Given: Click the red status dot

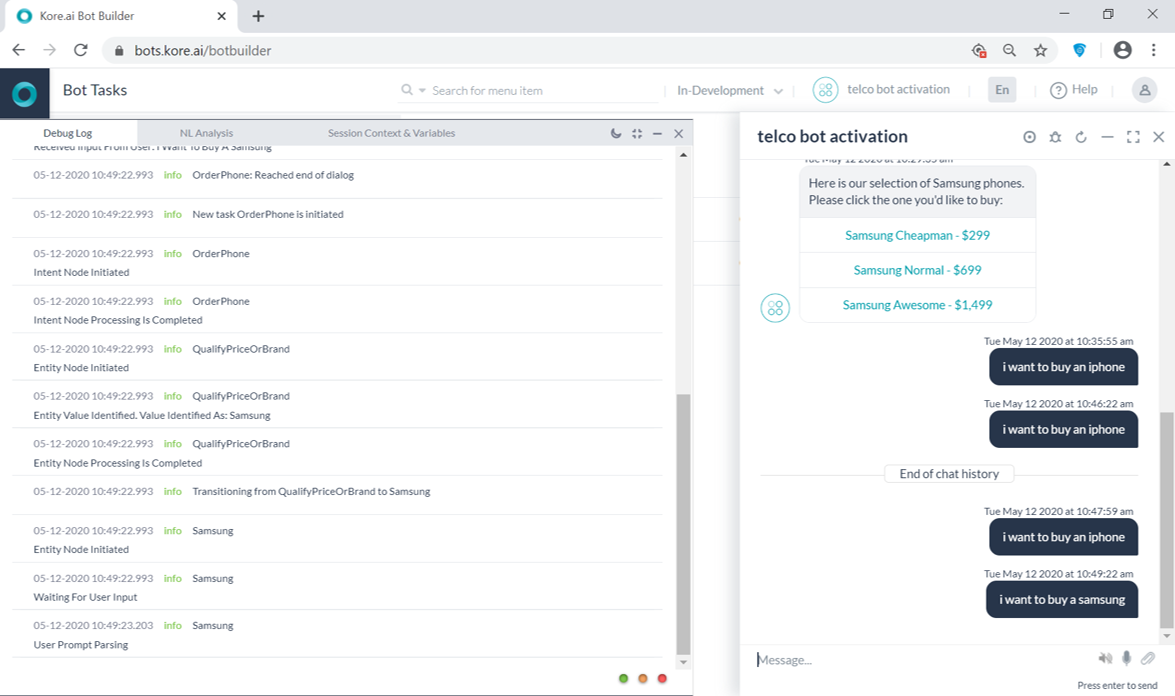Looking at the screenshot, I should (x=662, y=679).
